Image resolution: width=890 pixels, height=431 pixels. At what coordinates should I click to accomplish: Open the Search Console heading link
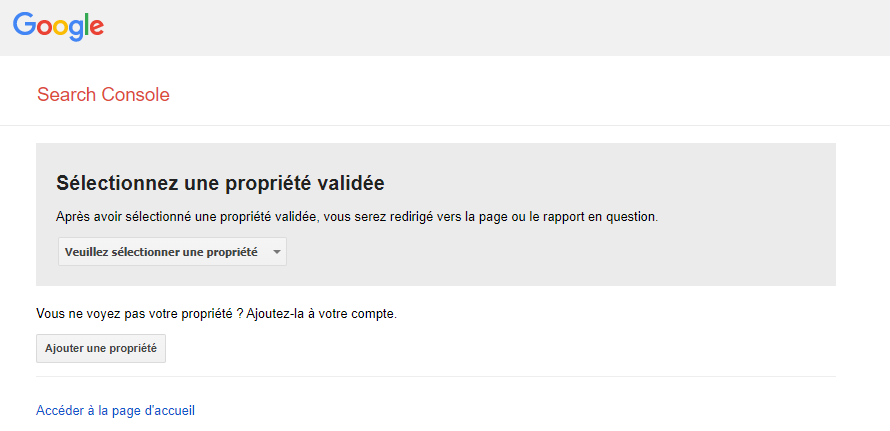pyautogui.click(x=103, y=95)
